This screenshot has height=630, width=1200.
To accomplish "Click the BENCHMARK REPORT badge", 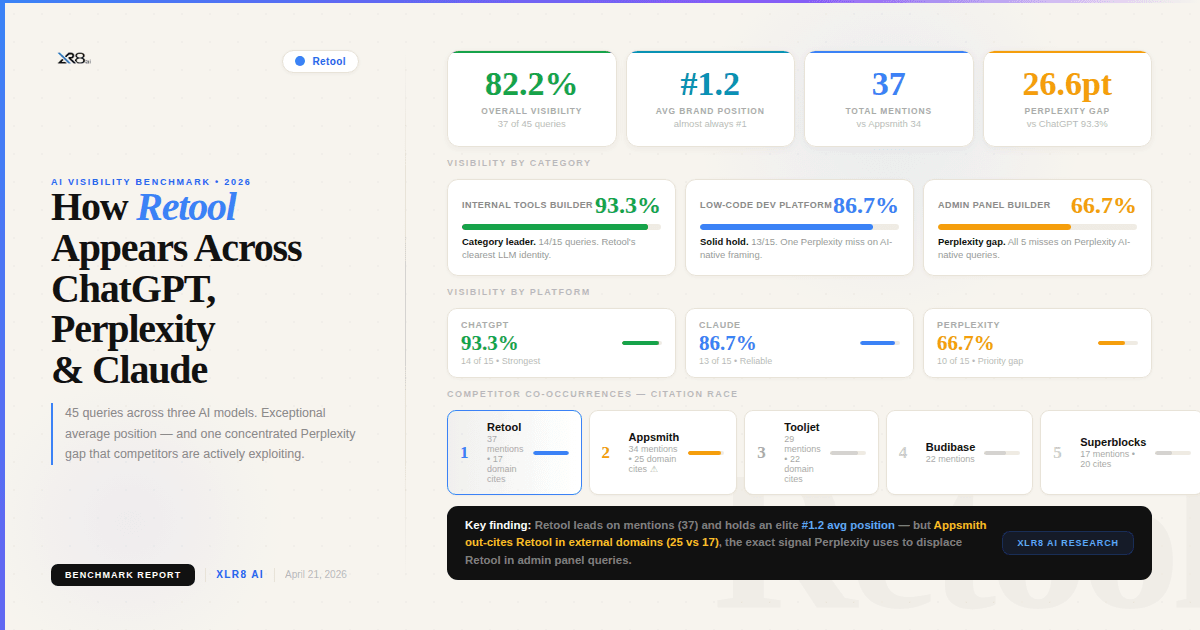I will 122,574.
